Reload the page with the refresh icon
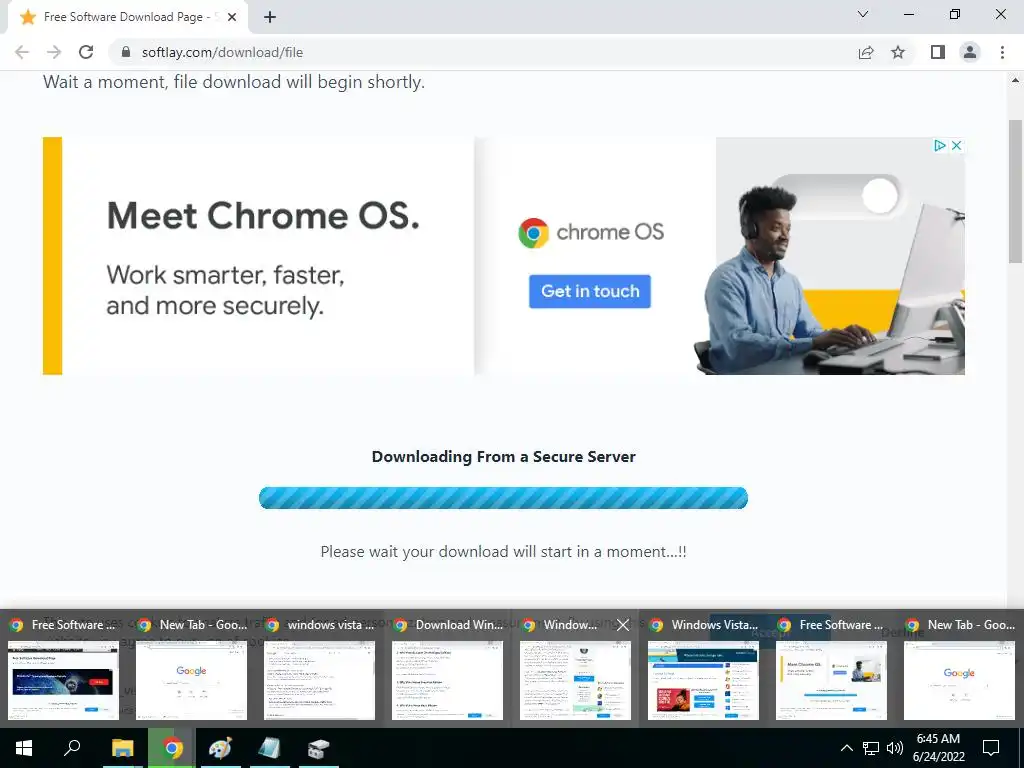 (x=86, y=52)
